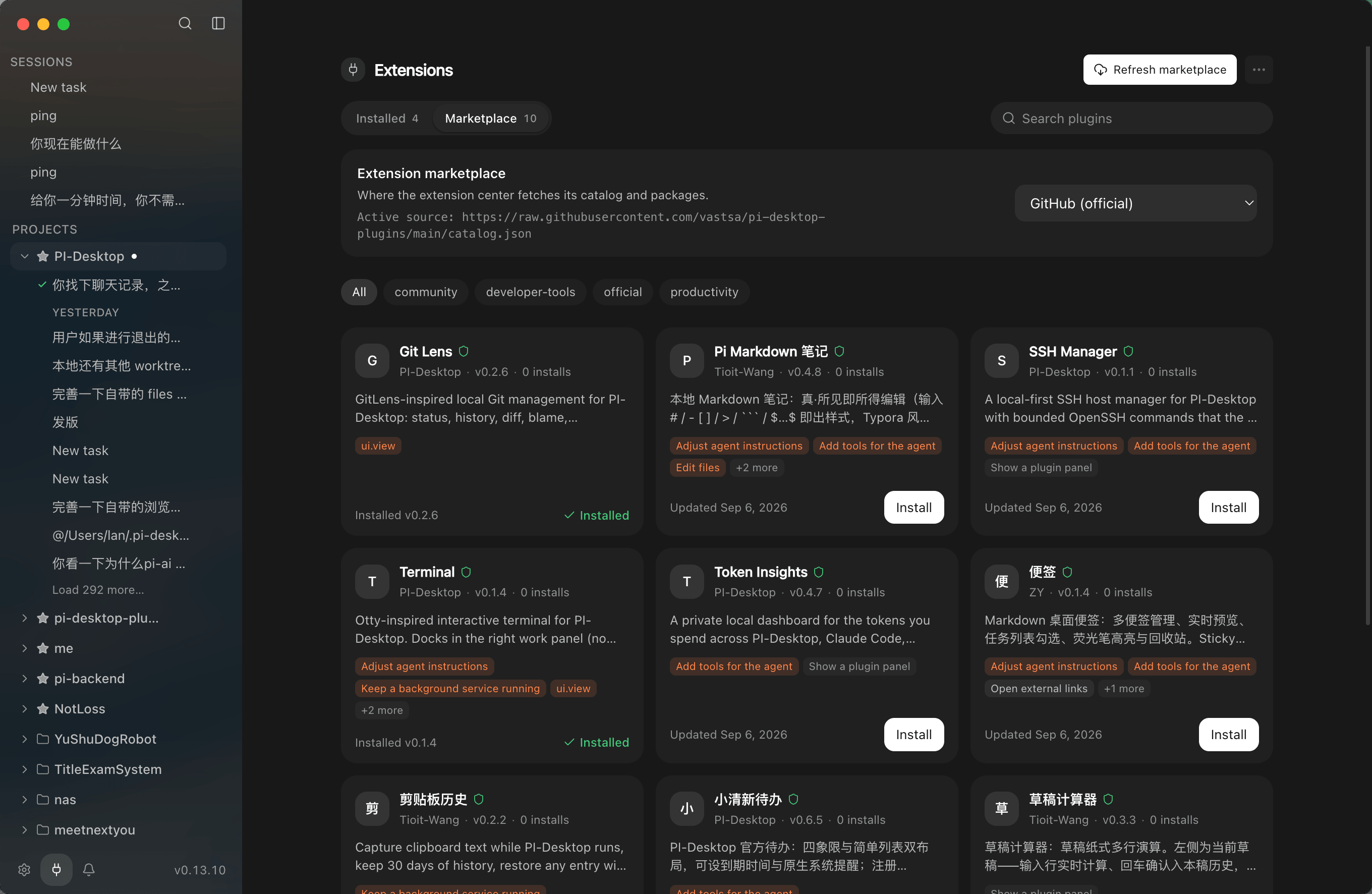Toggle the sidebar panel icon
The width and height of the screenshot is (1372, 894).
218,24
